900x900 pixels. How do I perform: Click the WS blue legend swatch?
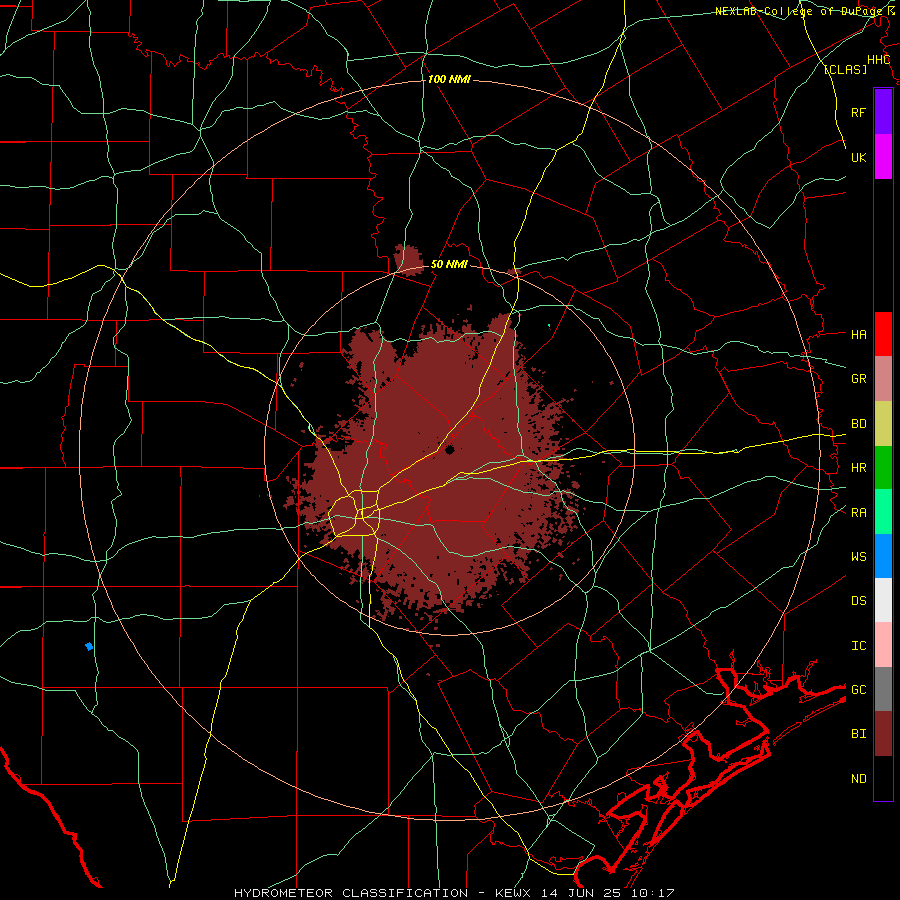883,556
